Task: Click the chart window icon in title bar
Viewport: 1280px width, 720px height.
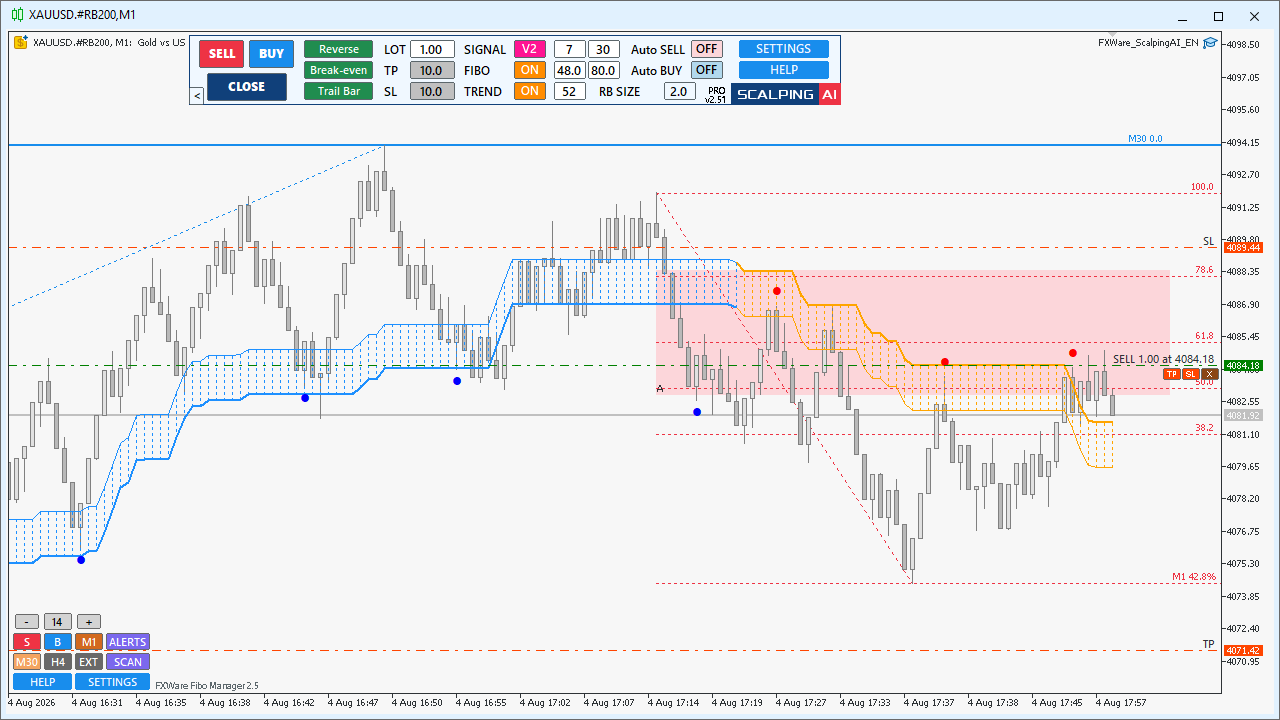Action: tap(16, 15)
